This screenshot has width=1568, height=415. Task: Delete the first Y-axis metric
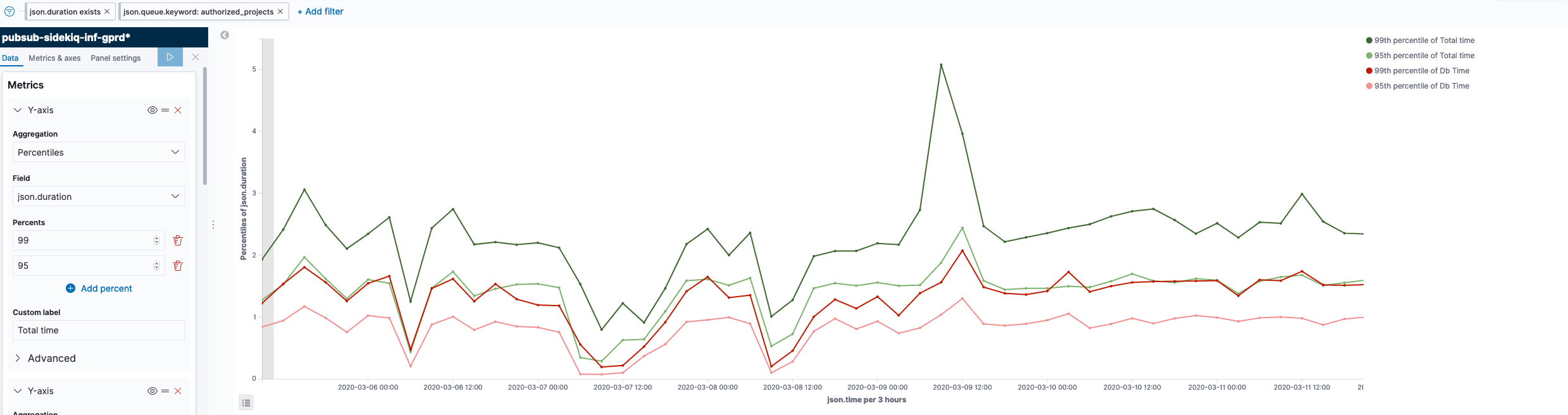point(178,110)
